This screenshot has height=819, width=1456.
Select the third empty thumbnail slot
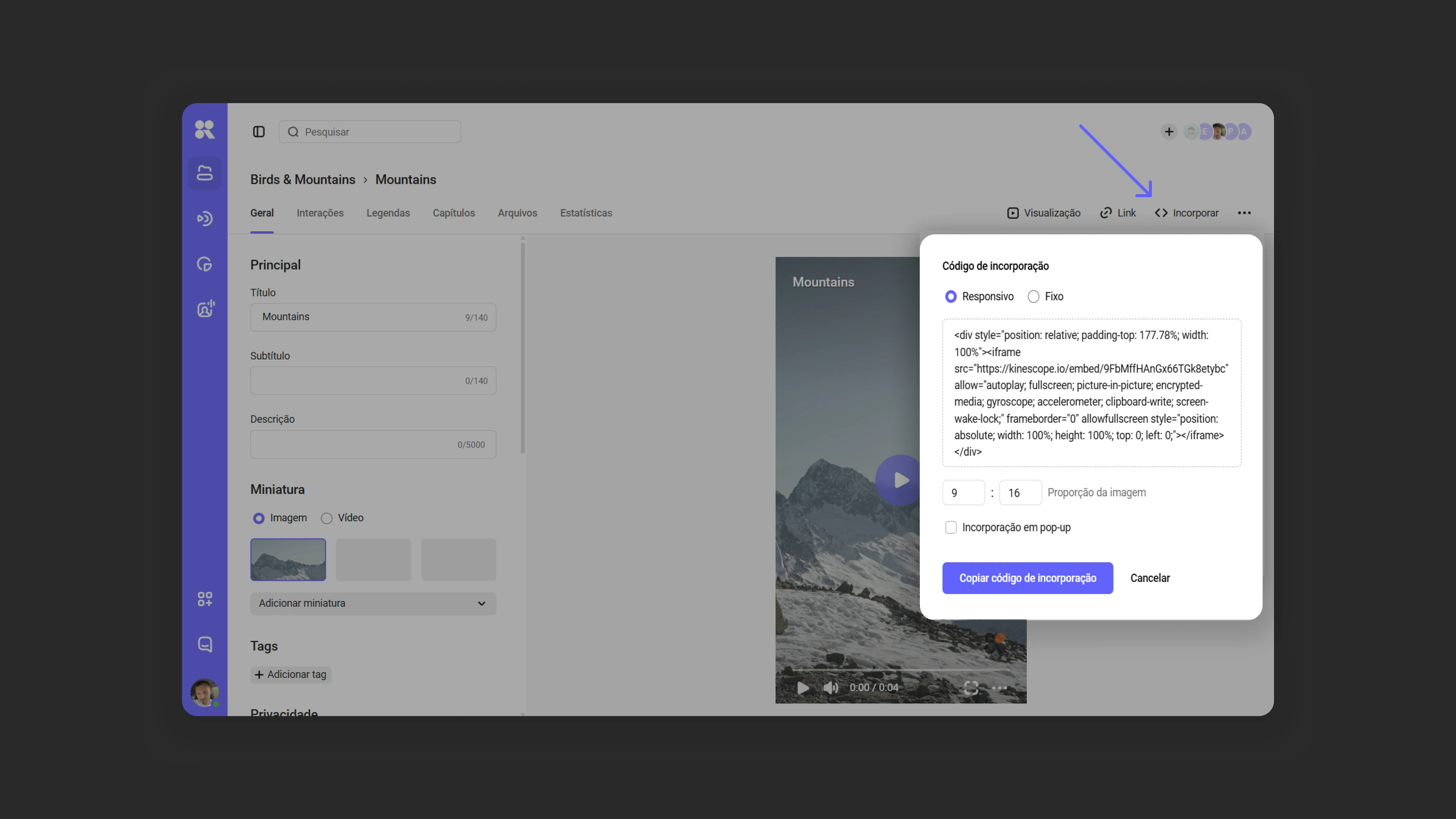click(x=458, y=560)
